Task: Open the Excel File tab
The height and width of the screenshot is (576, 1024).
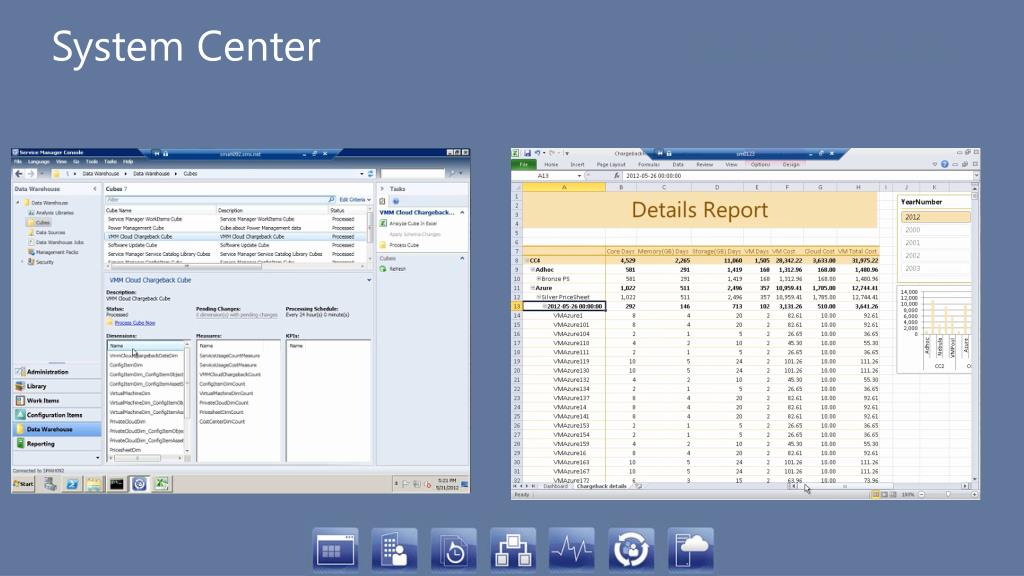Action: (x=523, y=165)
